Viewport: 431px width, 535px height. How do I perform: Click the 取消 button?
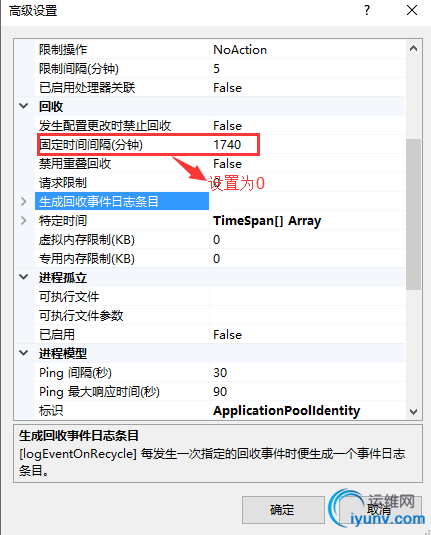(379, 510)
